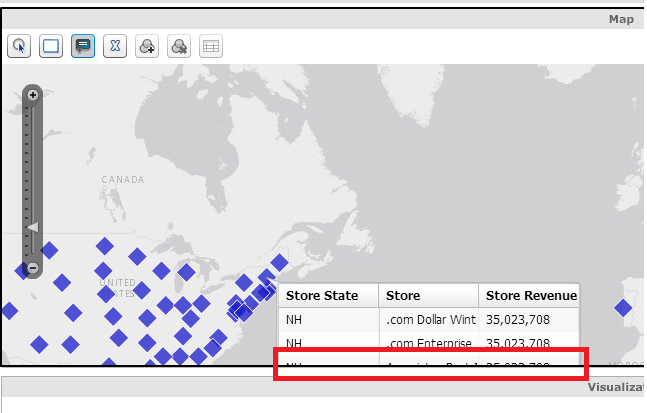Viewport: 647px width, 413px height.
Task: Select the pointer selection tool icon
Action: pyautogui.click(x=19, y=46)
